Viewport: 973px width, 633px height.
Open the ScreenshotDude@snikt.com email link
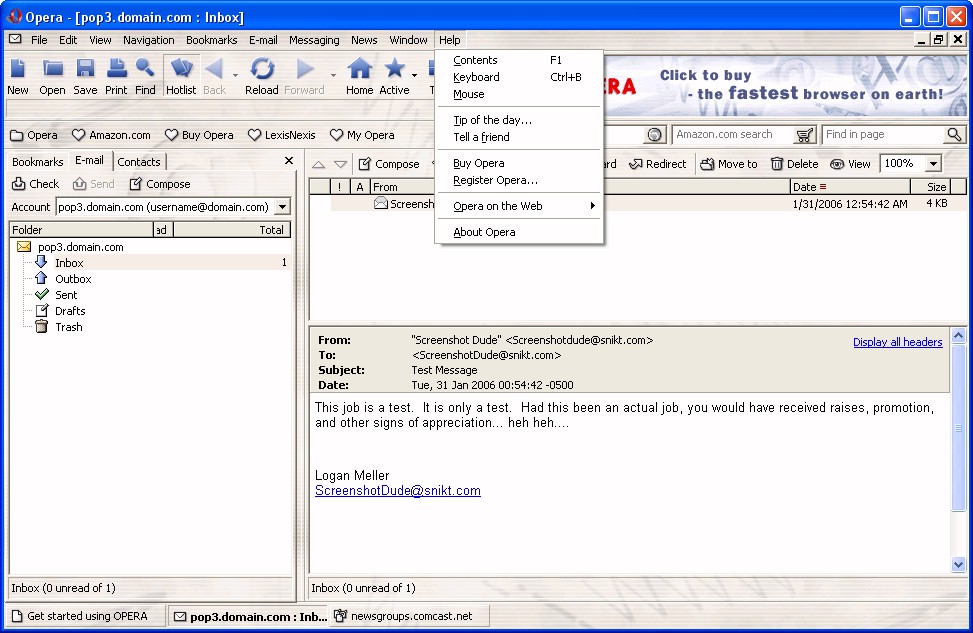point(398,491)
